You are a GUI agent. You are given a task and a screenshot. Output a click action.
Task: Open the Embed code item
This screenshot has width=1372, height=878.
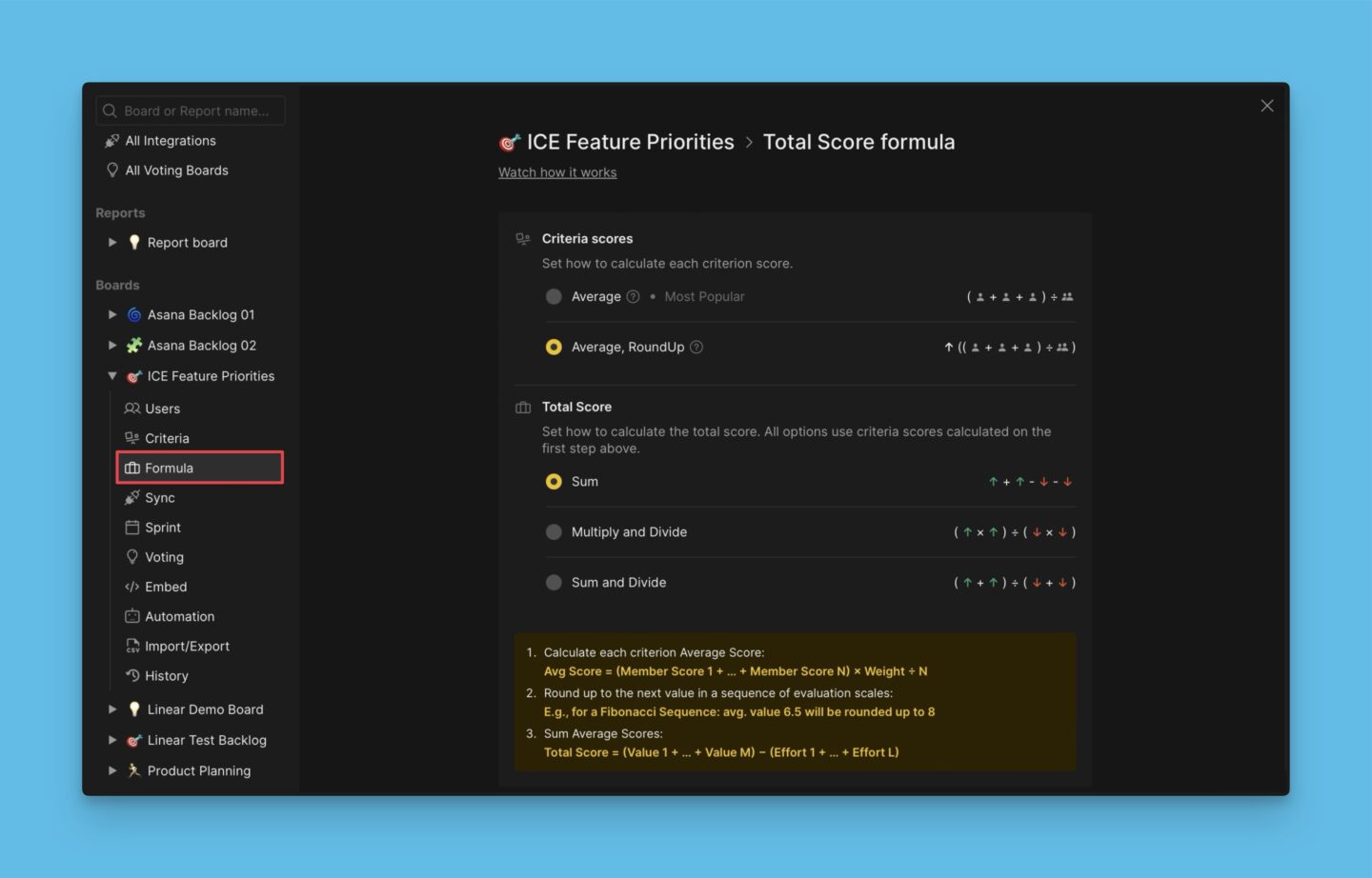pyautogui.click(x=165, y=587)
